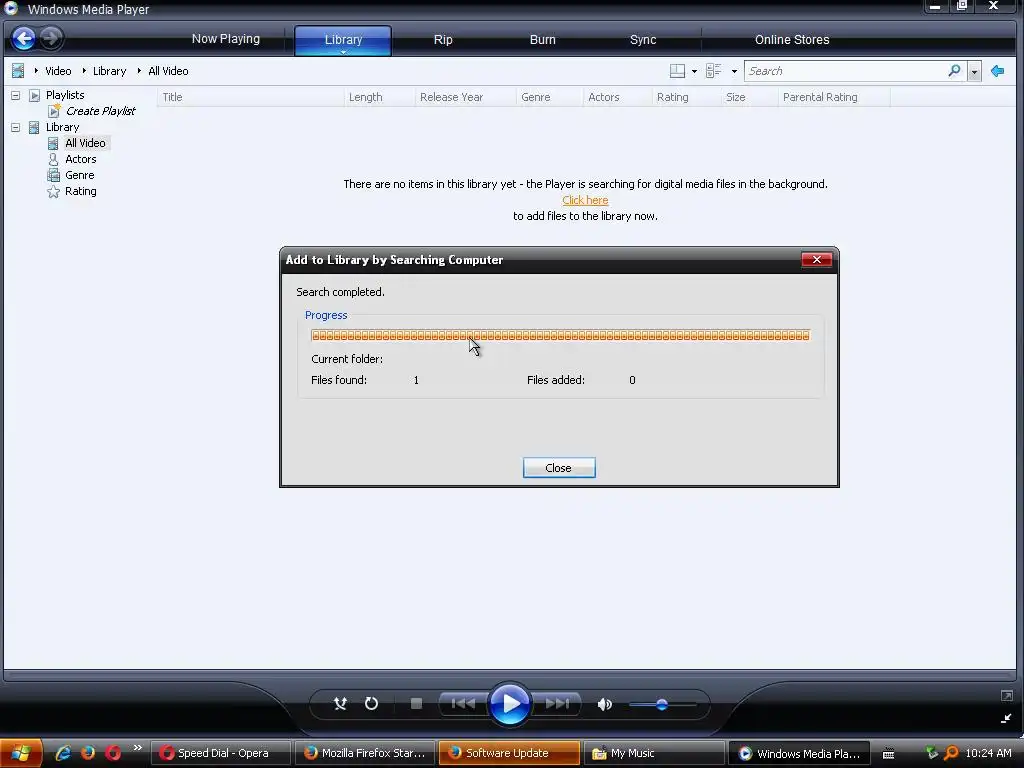Click the video category icon in breadcrumb

pos(18,71)
